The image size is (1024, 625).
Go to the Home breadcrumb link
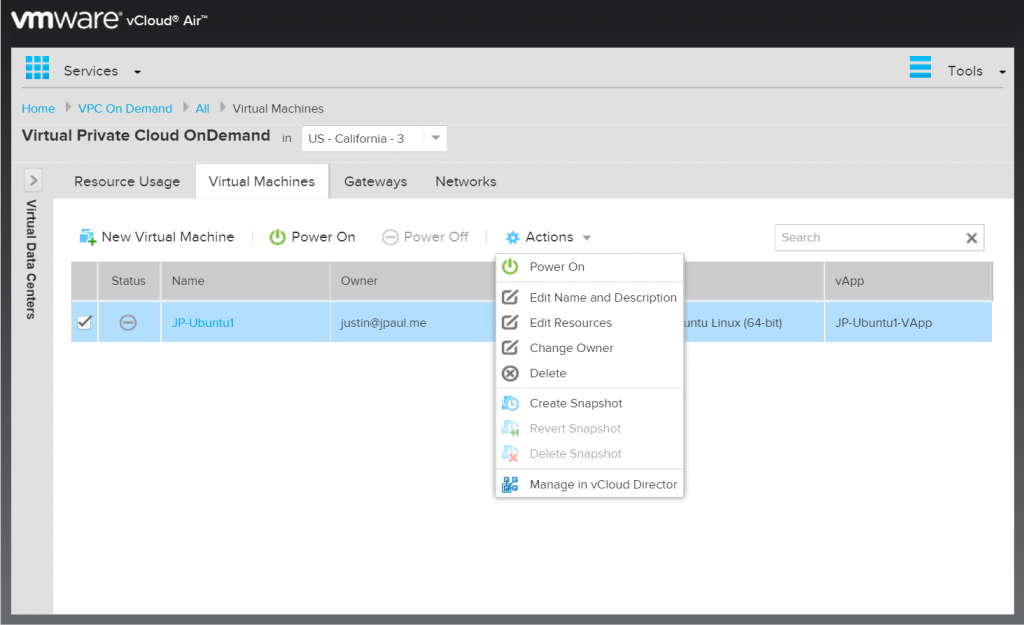click(x=39, y=108)
